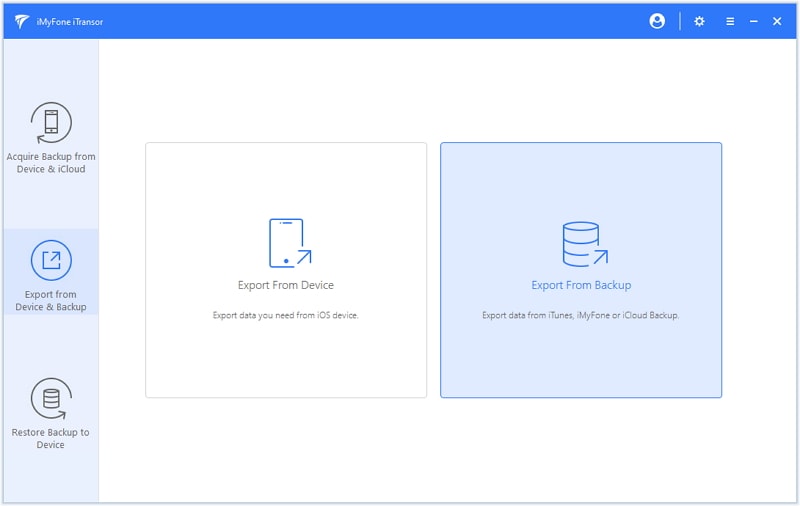Open 'Restore Backup to Device' sidebar label
This screenshot has height=506, width=800.
tap(51, 438)
